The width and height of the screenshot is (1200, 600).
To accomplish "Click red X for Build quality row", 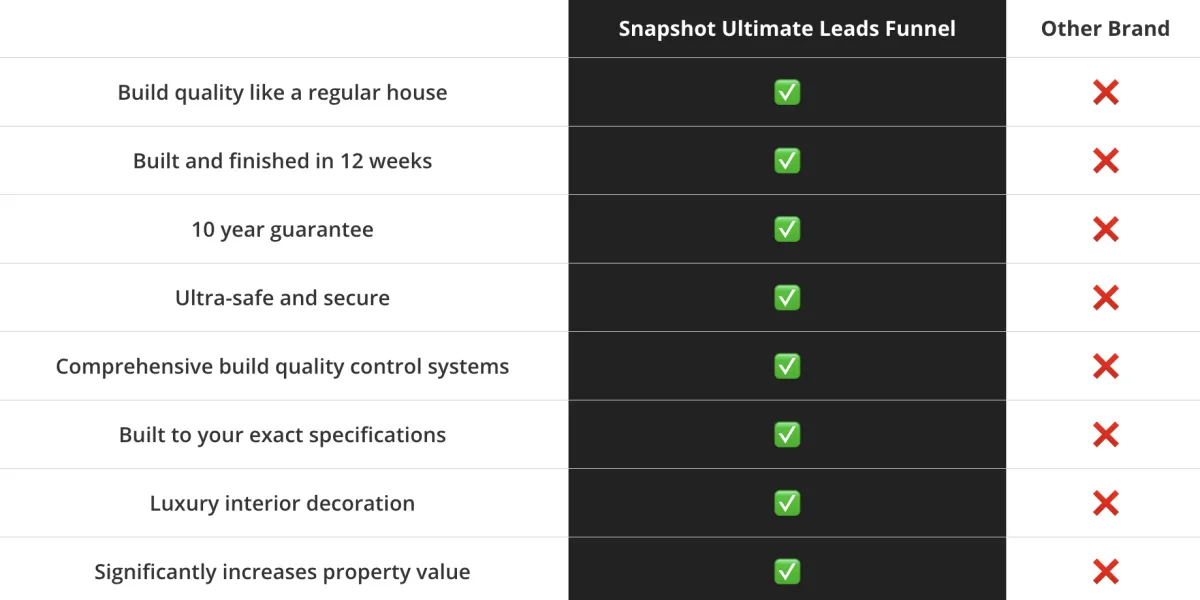I will pyautogui.click(x=1105, y=93).
